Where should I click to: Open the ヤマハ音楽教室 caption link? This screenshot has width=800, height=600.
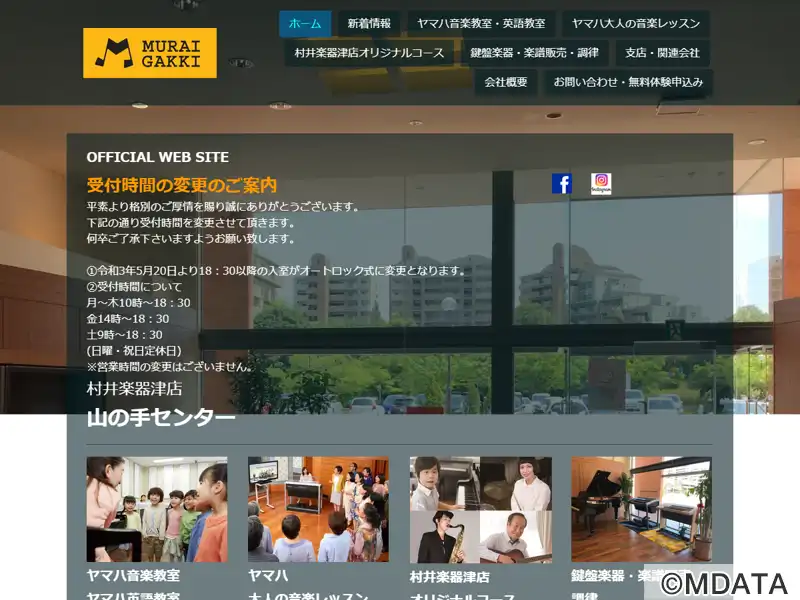point(133,576)
